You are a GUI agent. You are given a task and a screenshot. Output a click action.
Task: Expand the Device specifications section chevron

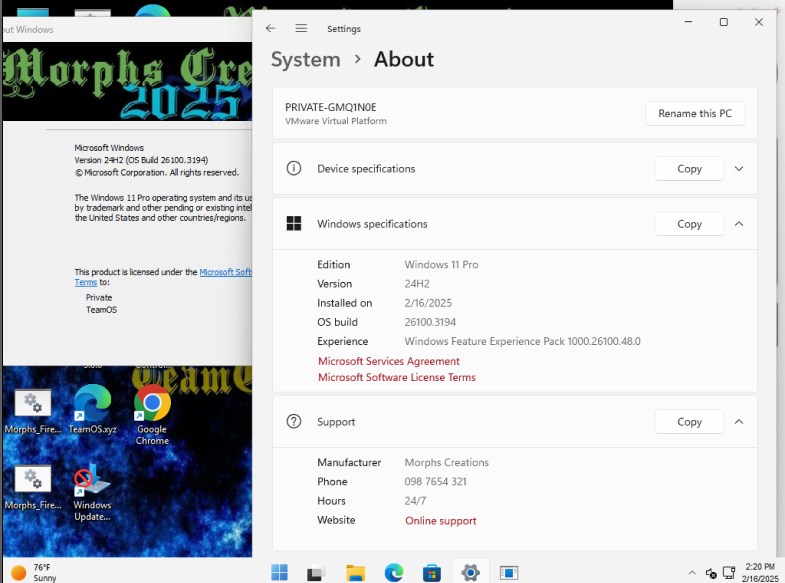click(x=739, y=169)
